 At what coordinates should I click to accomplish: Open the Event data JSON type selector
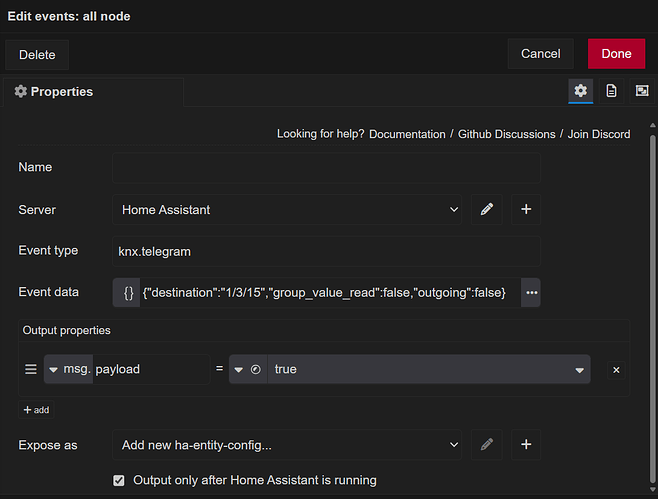(x=128, y=292)
